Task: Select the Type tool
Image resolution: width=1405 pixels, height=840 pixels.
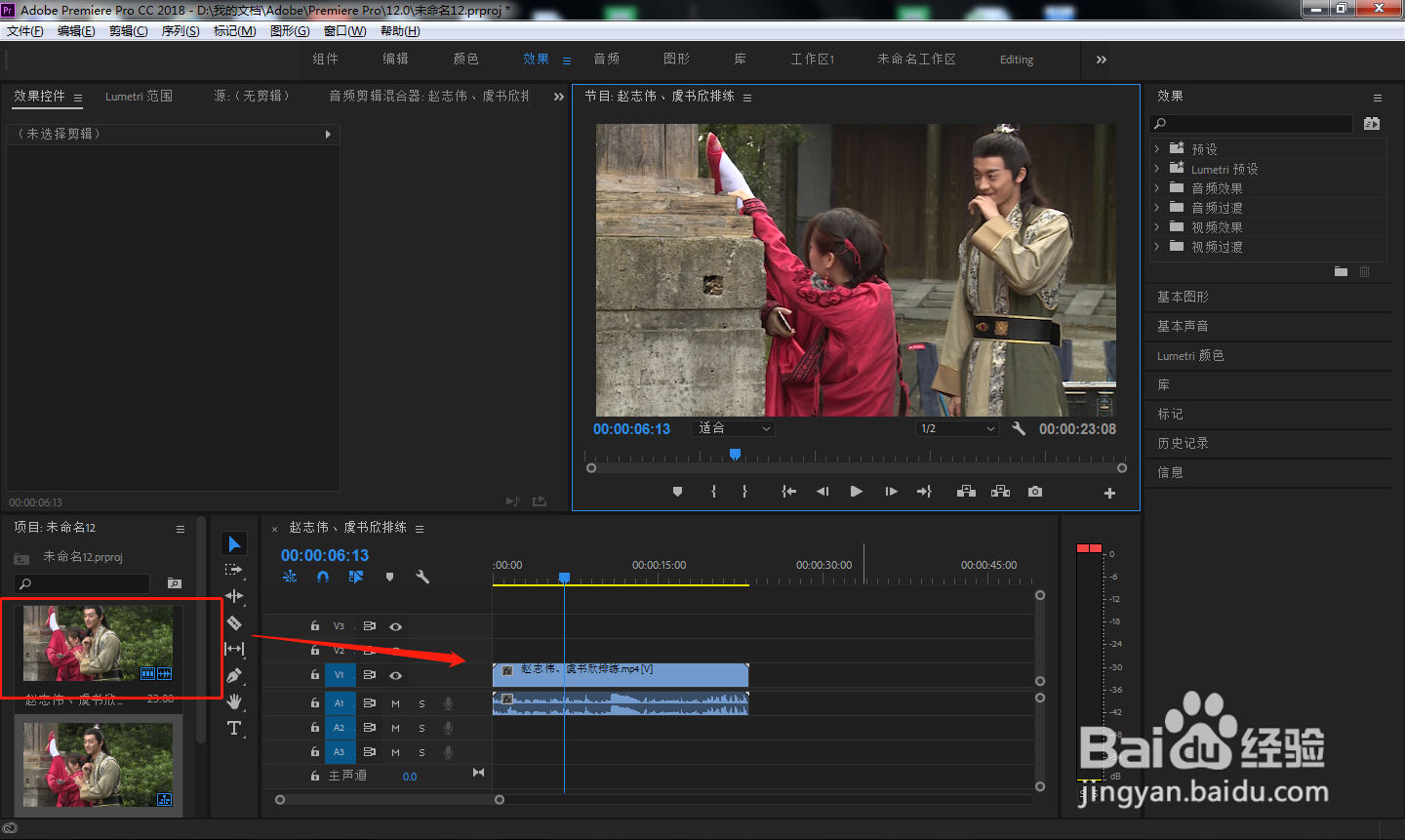Action: [x=234, y=728]
